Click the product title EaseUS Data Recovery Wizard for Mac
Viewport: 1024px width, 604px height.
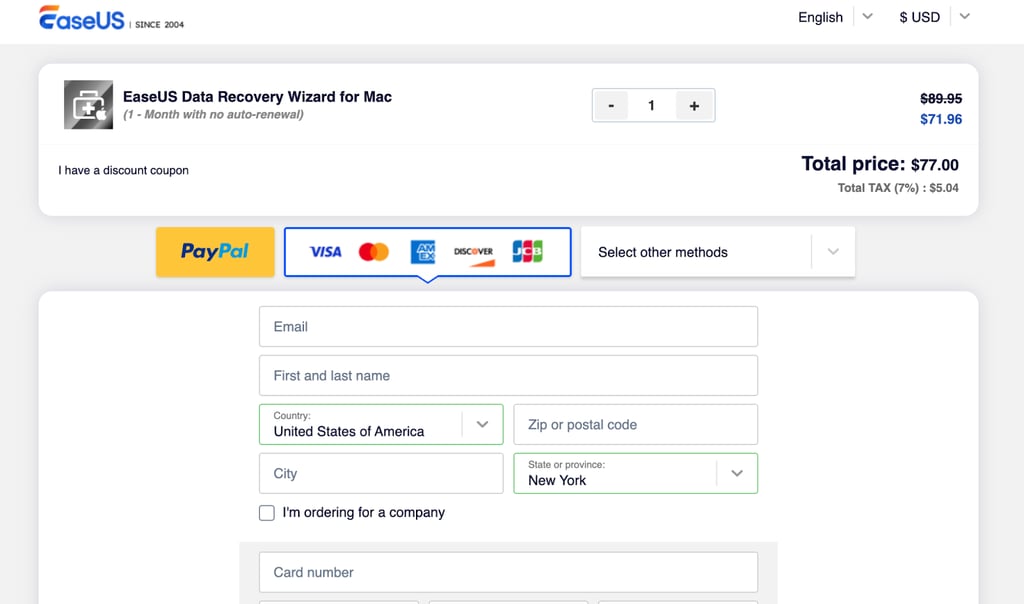[257, 97]
